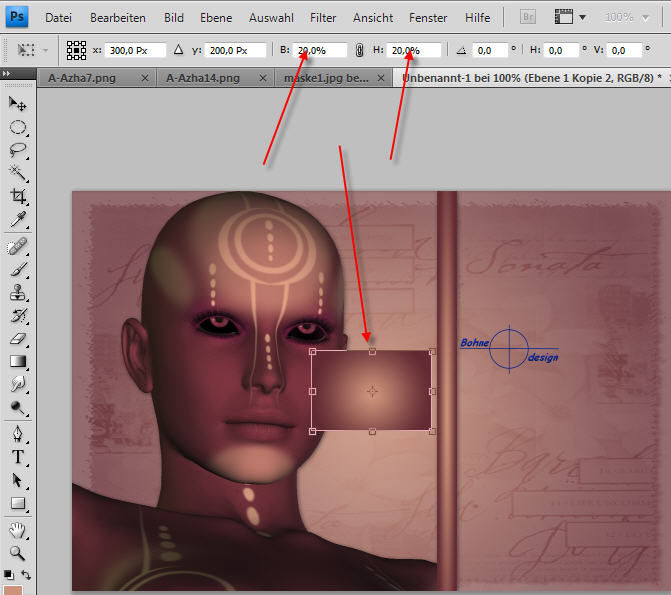Click the foreground color swatch
The image size is (671, 595).
pyautogui.click(x=14, y=590)
